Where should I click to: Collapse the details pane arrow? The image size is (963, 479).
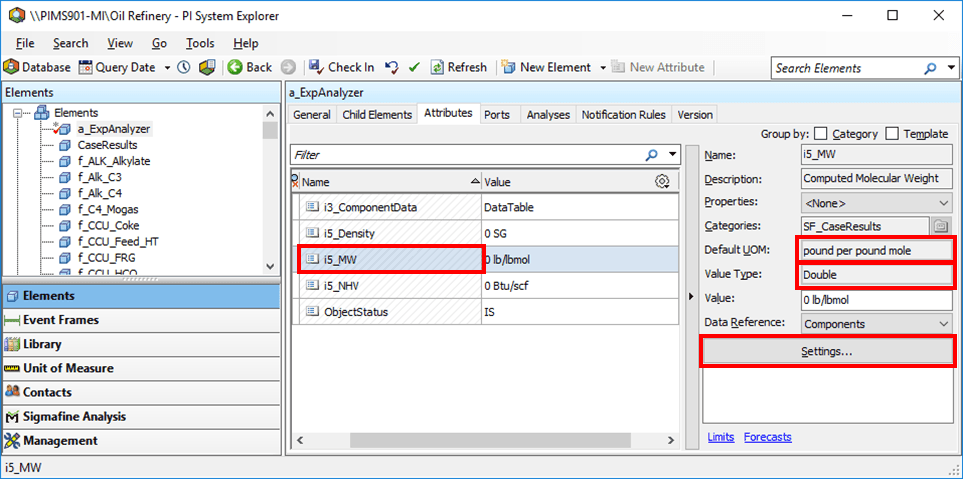point(691,297)
